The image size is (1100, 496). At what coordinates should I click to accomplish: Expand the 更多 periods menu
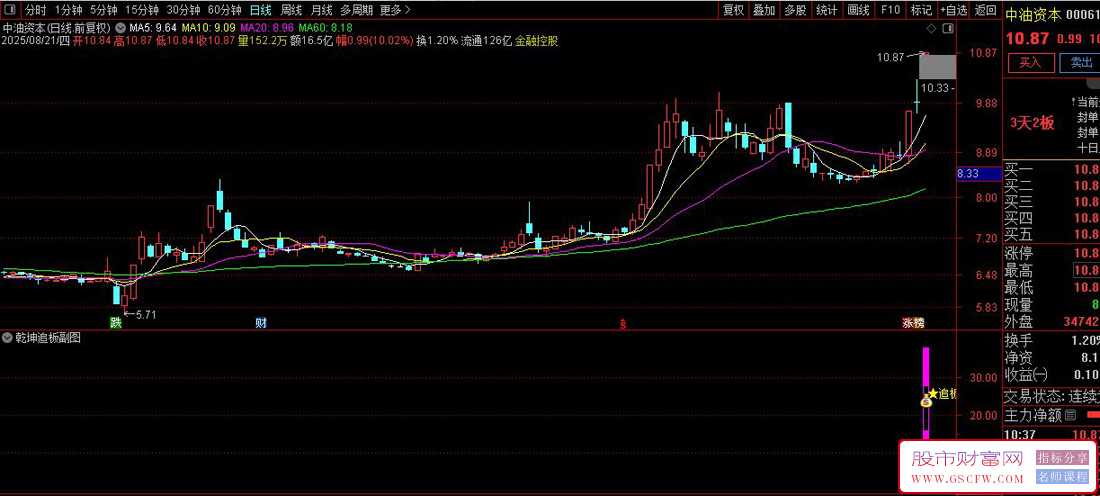click(395, 10)
